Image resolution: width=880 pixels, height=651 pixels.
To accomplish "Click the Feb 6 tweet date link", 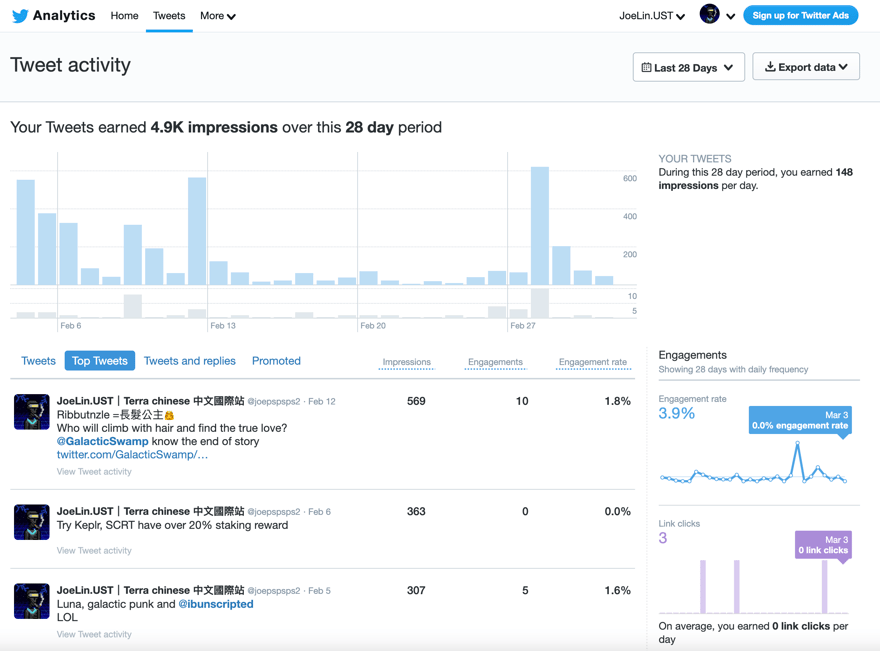I will [319, 512].
